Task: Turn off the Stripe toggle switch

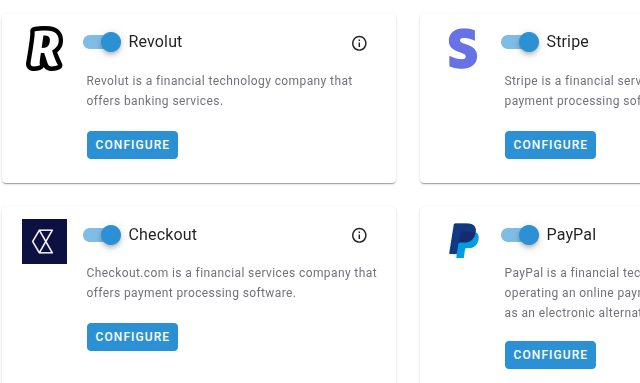Action: [520, 42]
